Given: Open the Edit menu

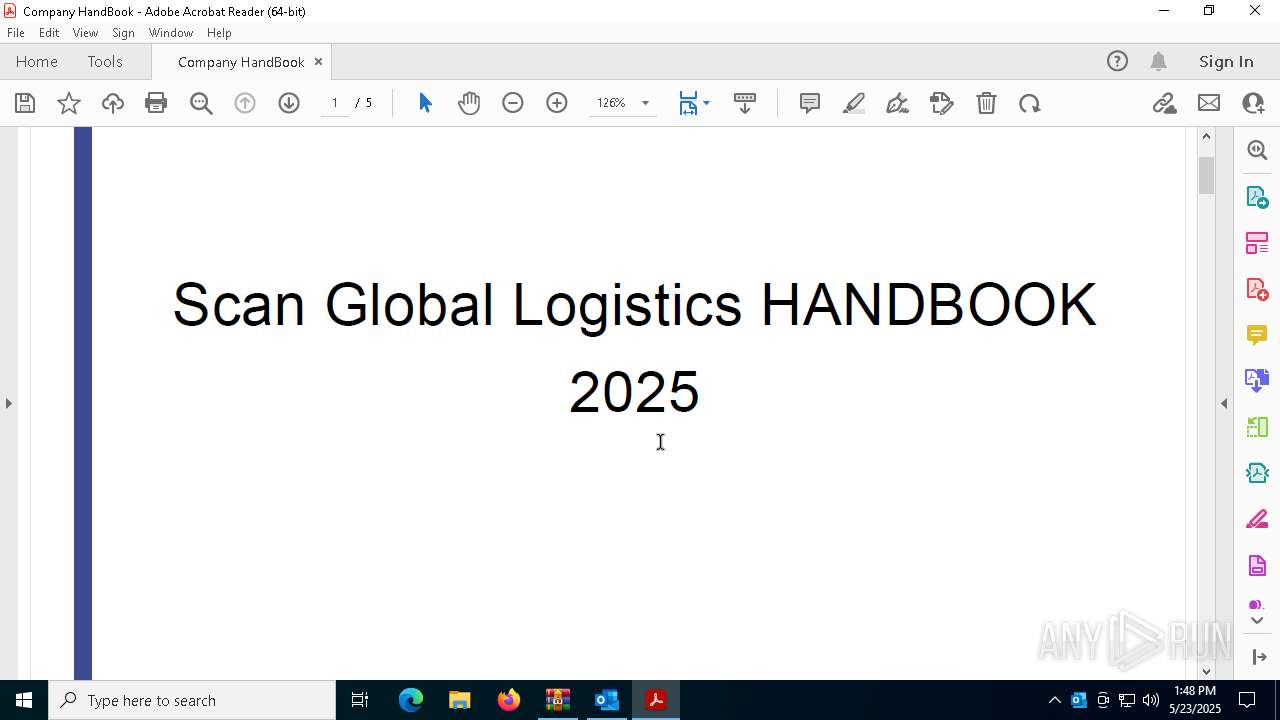Looking at the screenshot, I should click(49, 33).
